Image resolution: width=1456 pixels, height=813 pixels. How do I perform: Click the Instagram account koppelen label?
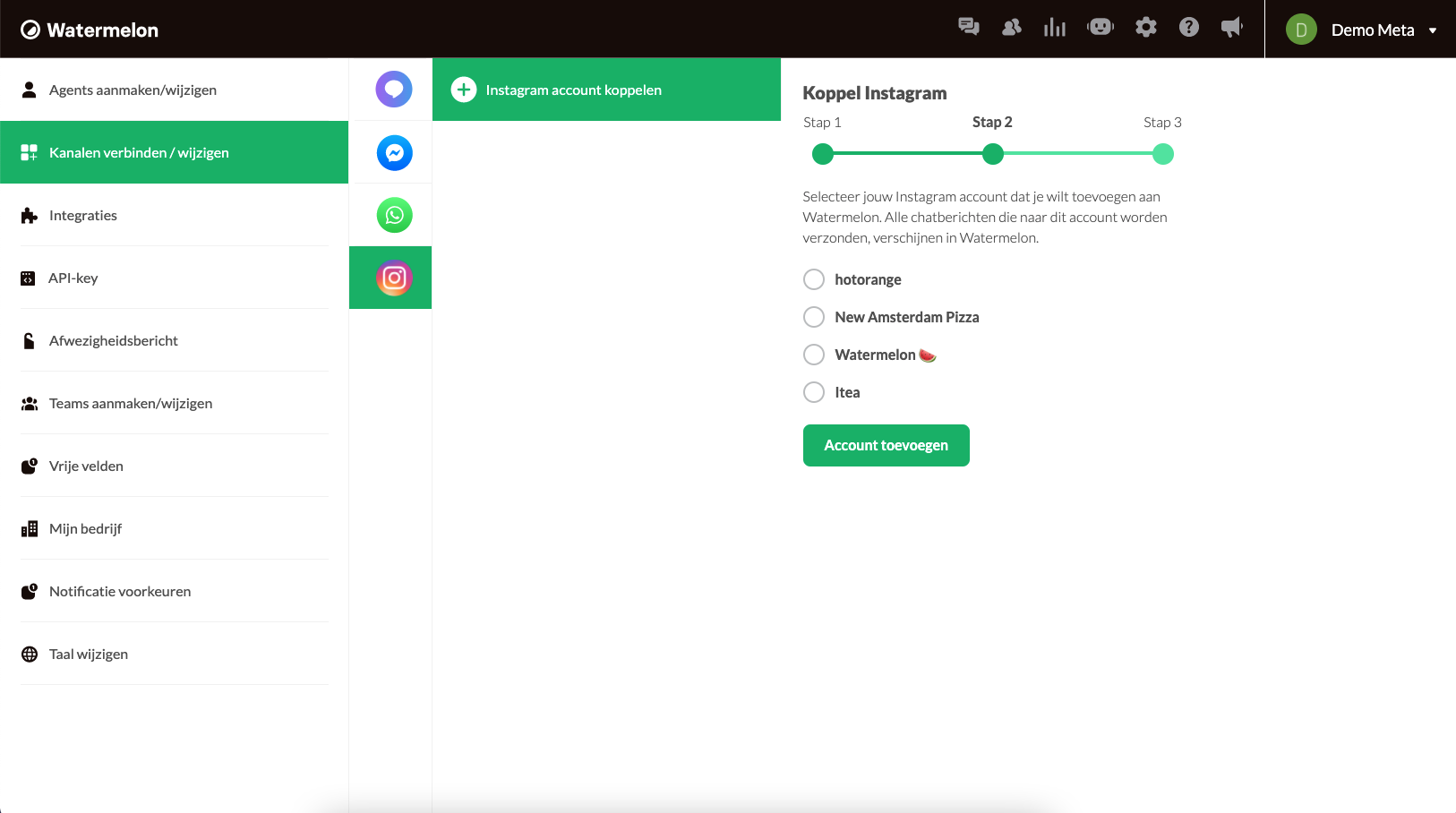click(574, 90)
